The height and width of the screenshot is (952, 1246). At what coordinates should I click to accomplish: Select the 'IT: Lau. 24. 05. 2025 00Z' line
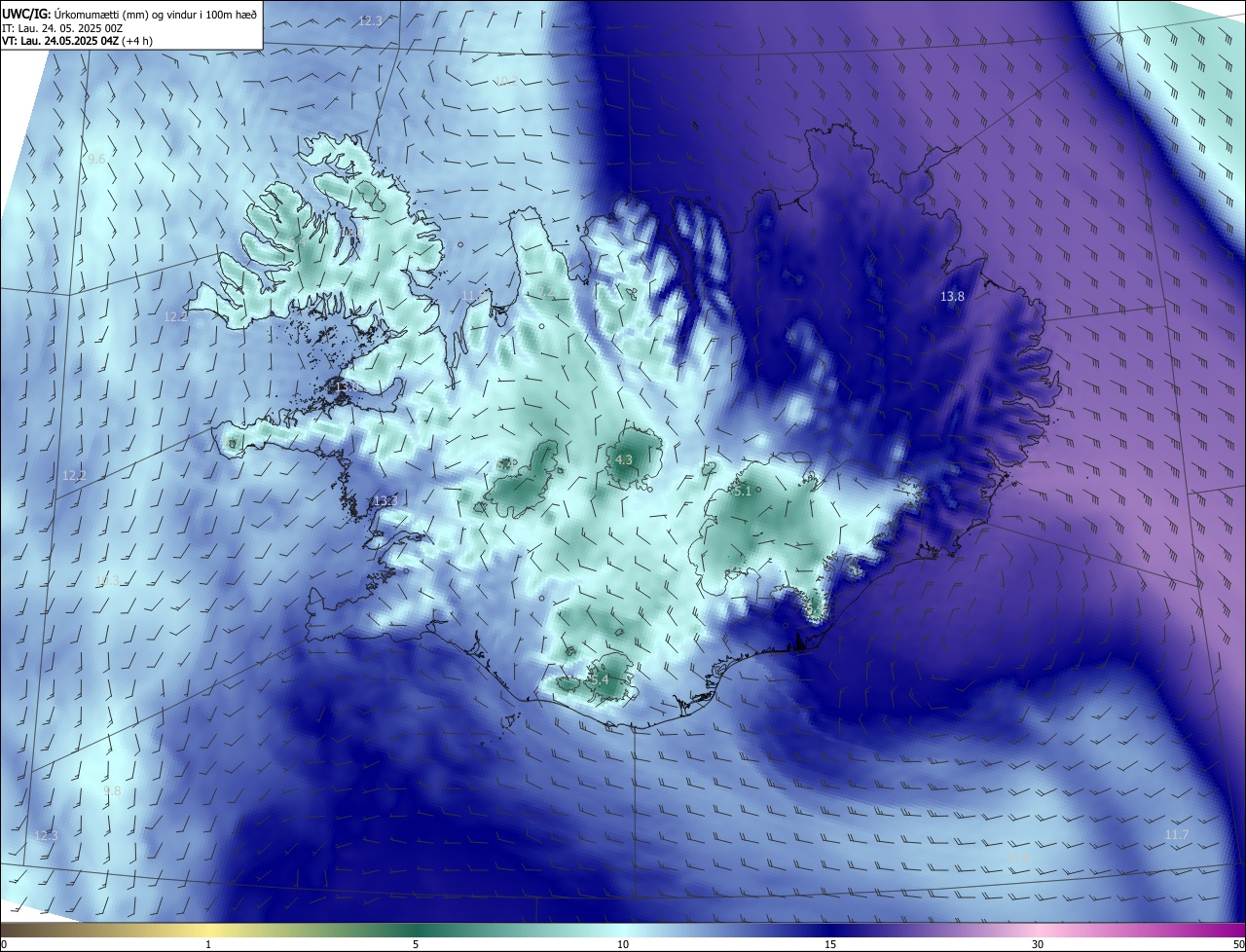pyautogui.click(x=61, y=28)
